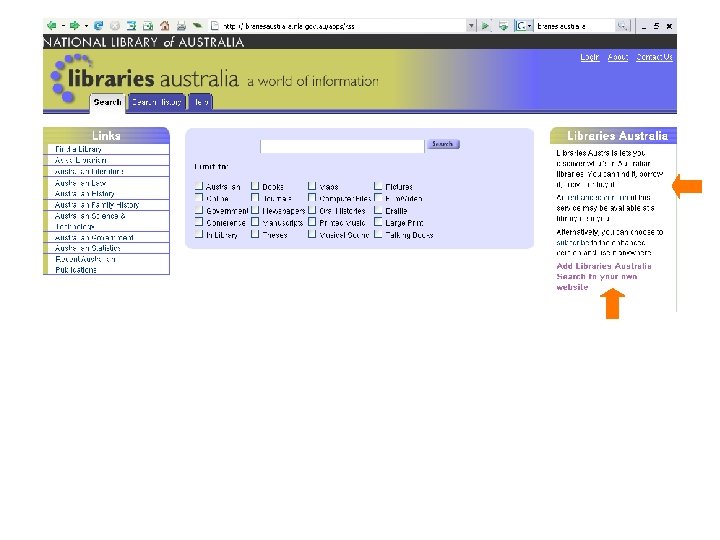Tick the Musical Score checkbox
Viewport: 720px width, 540px height.
(x=312, y=234)
